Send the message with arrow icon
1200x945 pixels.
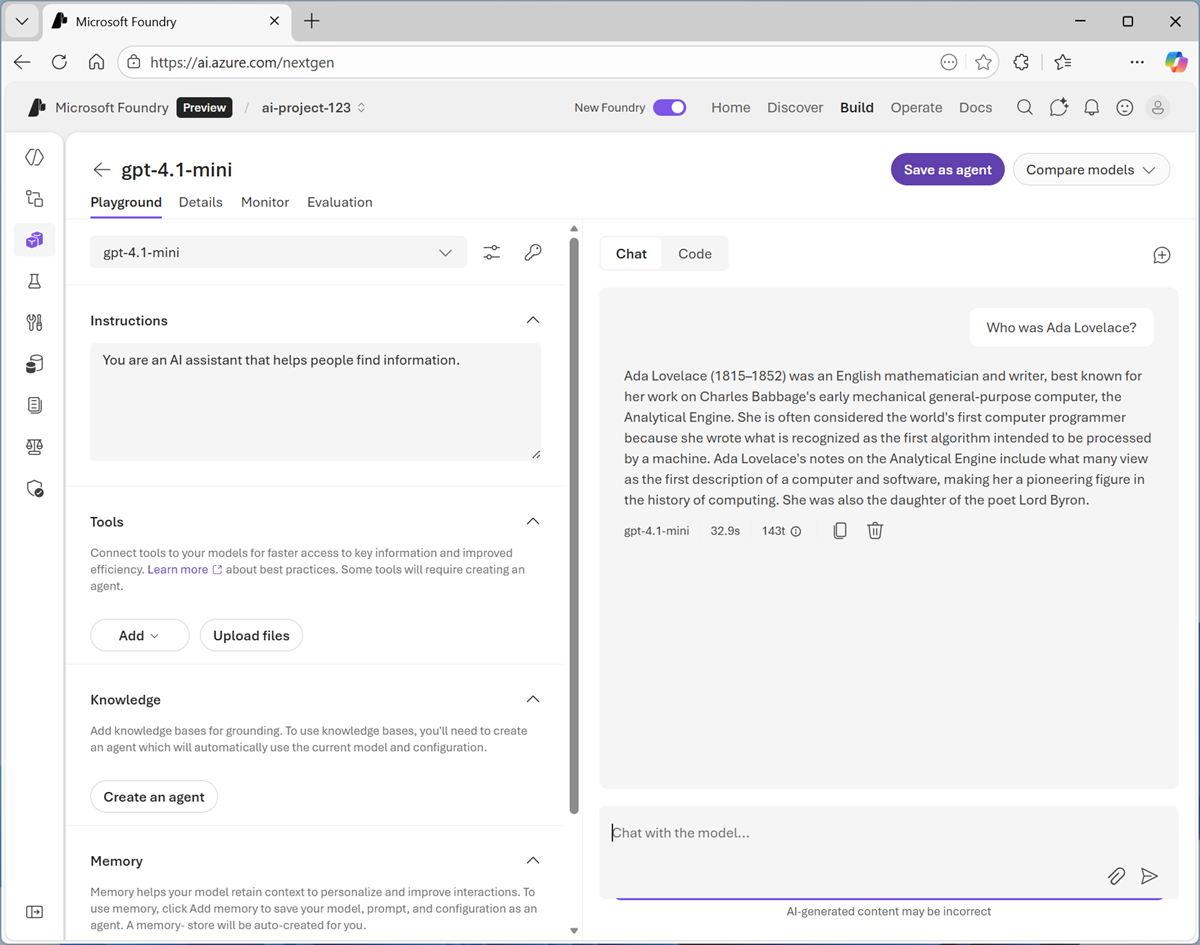1149,876
